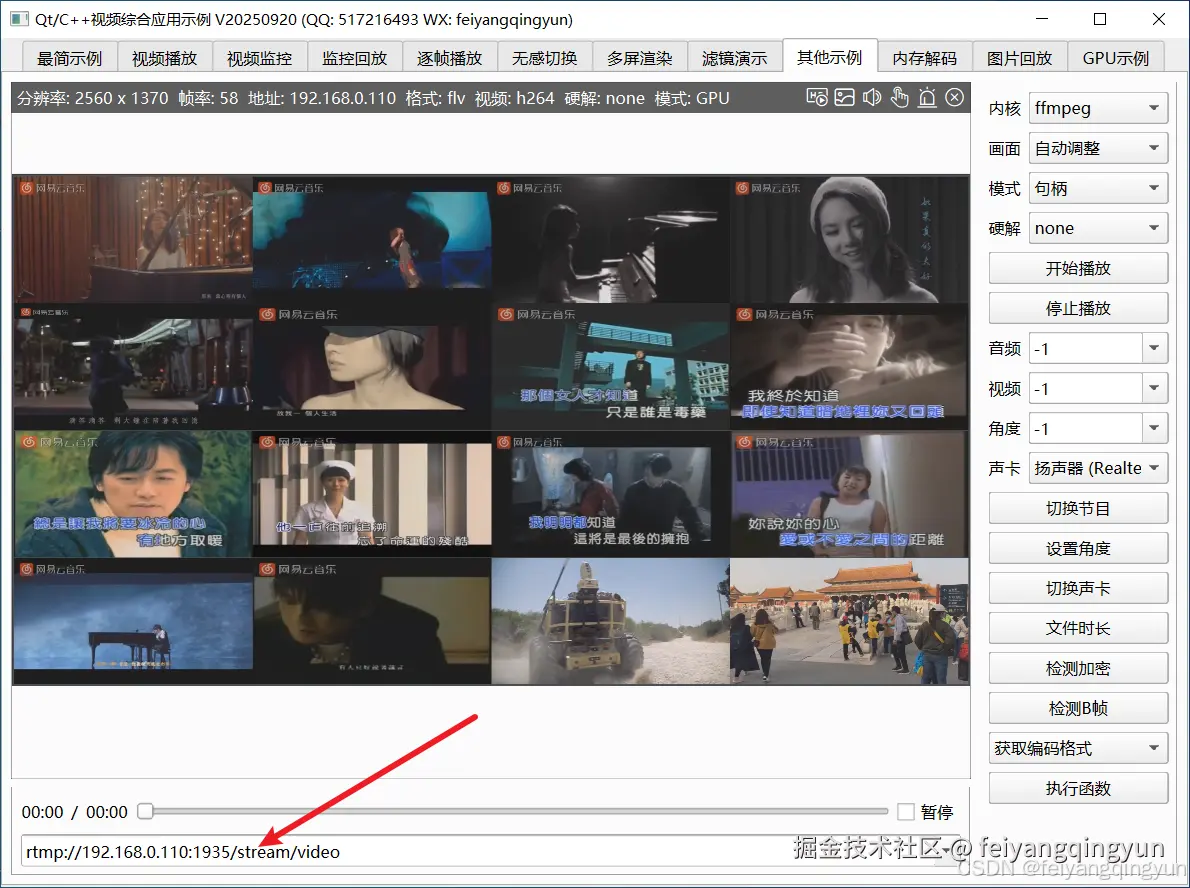Screen dimensions: 1190x888
Task: Switch to the 视频播放 tab
Action: (x=165, y=58)
